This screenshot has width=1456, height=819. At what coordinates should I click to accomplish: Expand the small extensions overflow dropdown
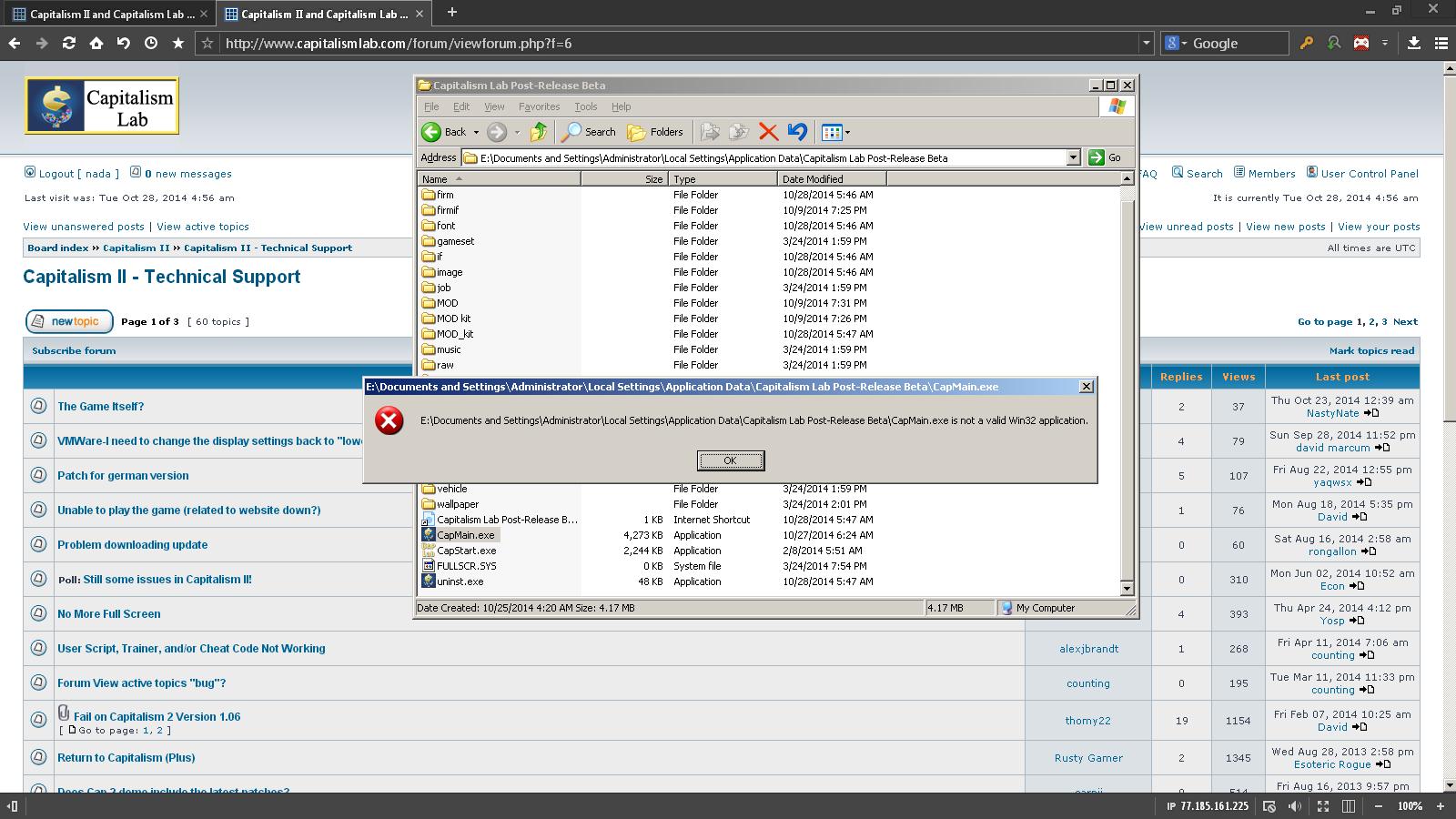pos(1385,43)
